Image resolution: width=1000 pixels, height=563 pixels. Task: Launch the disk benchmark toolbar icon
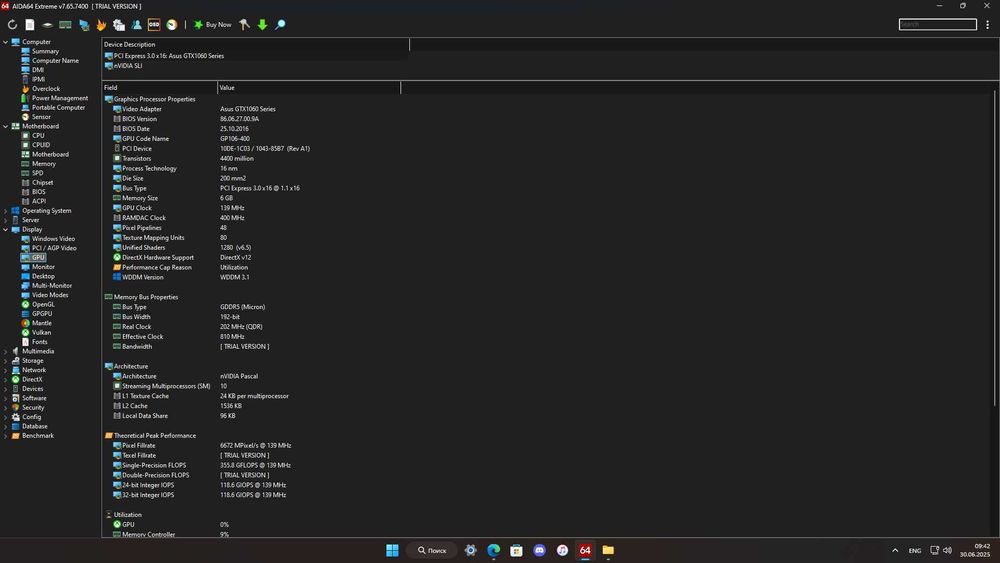[48, 25]
